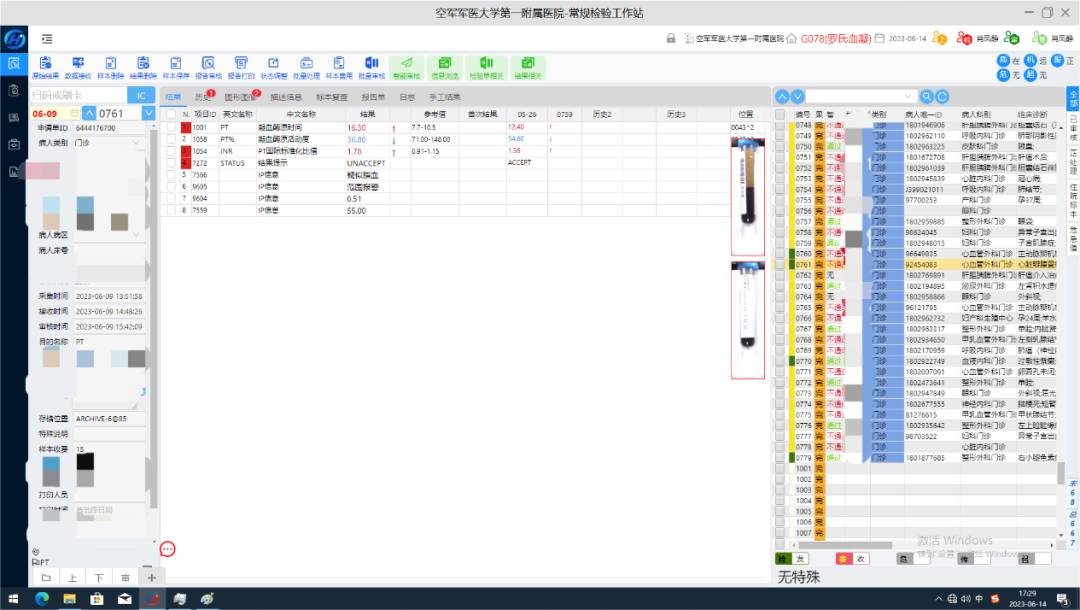The height and width of the screenshot is (610, 1080).
Task: Open the Windows Start menu
Action: (x=13, y=599)
